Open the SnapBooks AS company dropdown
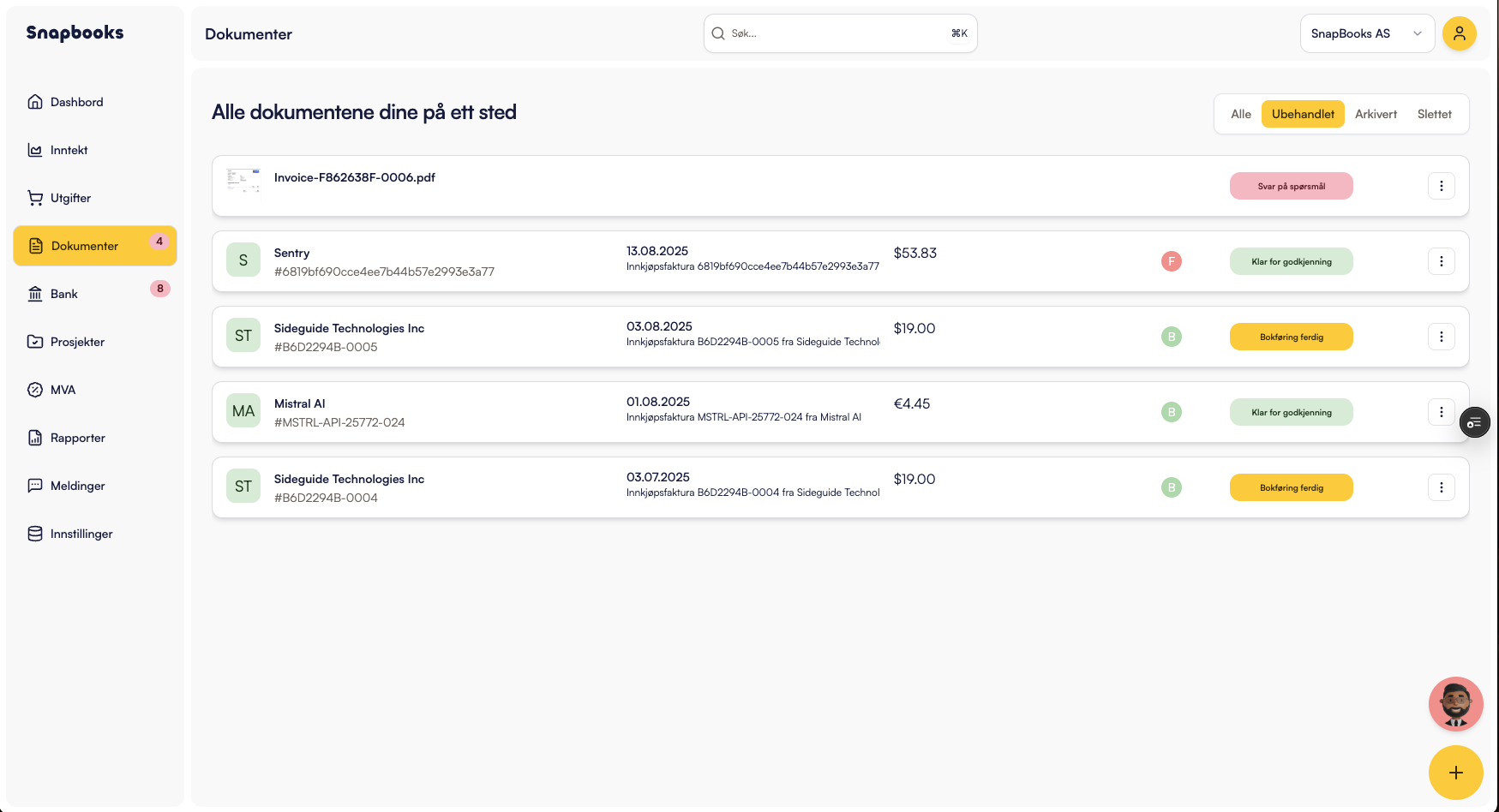 tap(1367, 33)
